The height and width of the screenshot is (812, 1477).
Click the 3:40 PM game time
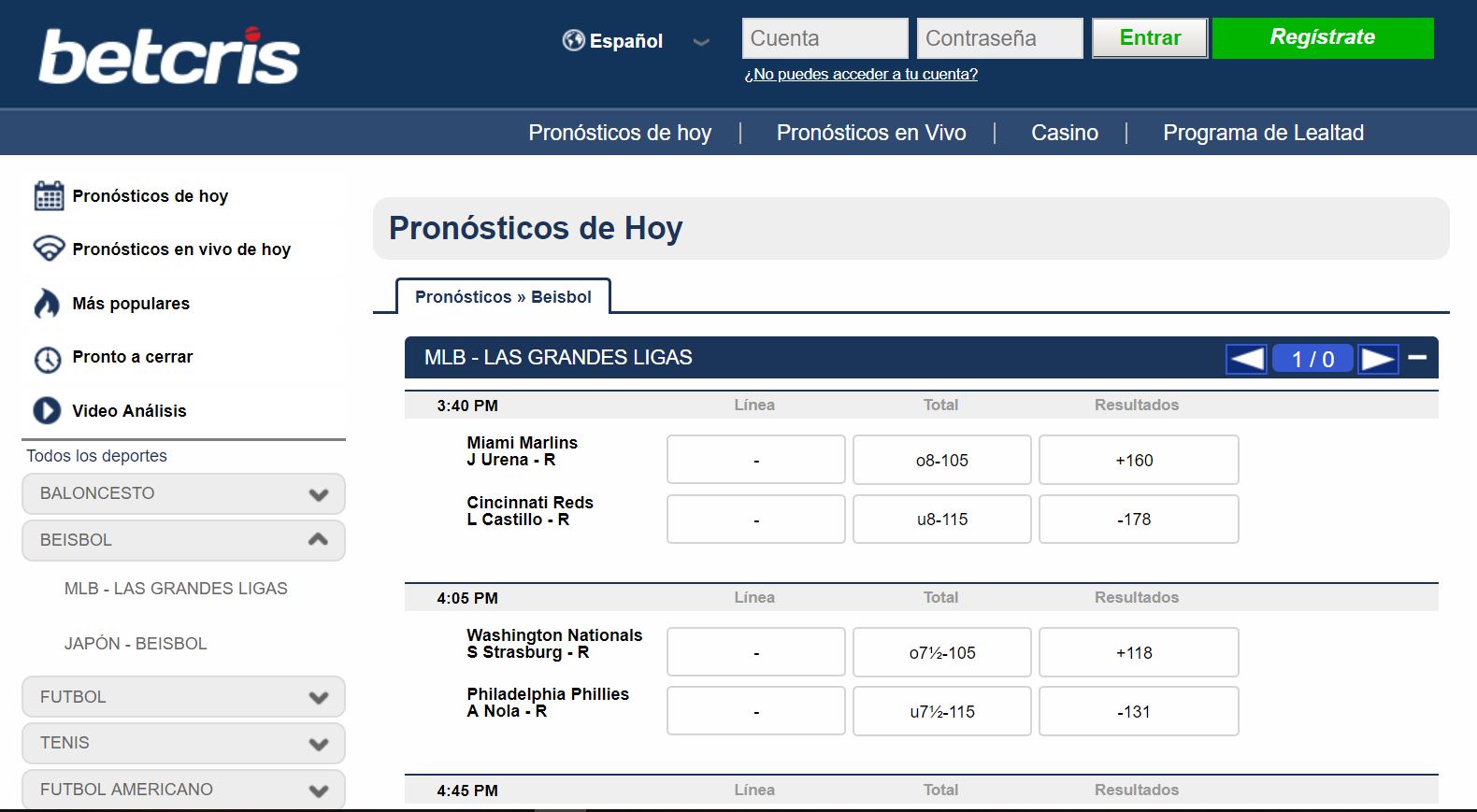pos(467,406)
